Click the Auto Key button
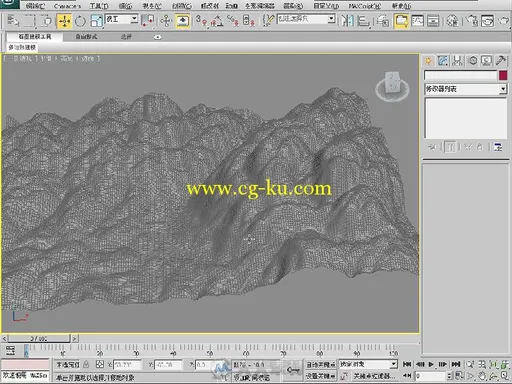 coord(320,365)
